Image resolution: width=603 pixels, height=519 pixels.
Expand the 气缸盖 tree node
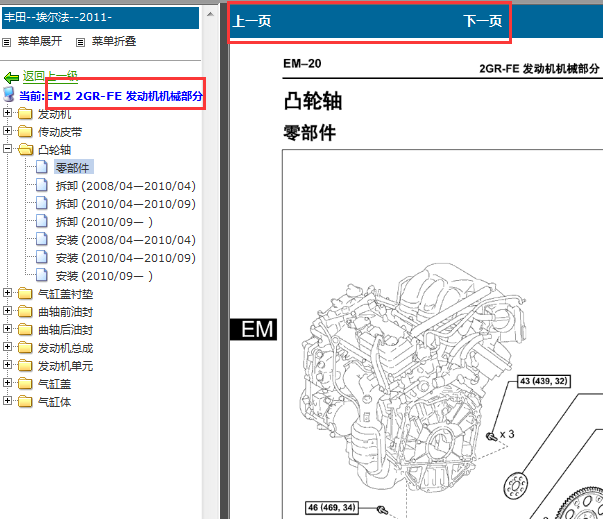[7, 383]
